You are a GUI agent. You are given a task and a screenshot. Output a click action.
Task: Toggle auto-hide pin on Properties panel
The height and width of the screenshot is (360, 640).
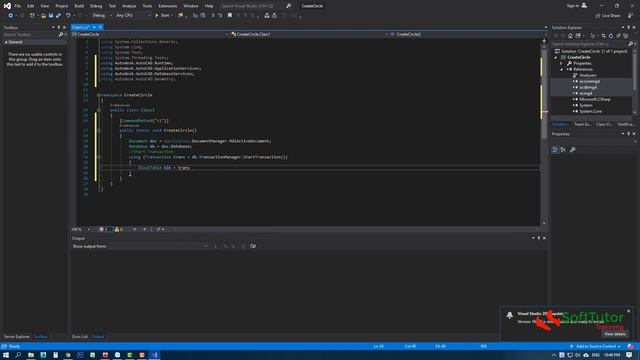628,134
